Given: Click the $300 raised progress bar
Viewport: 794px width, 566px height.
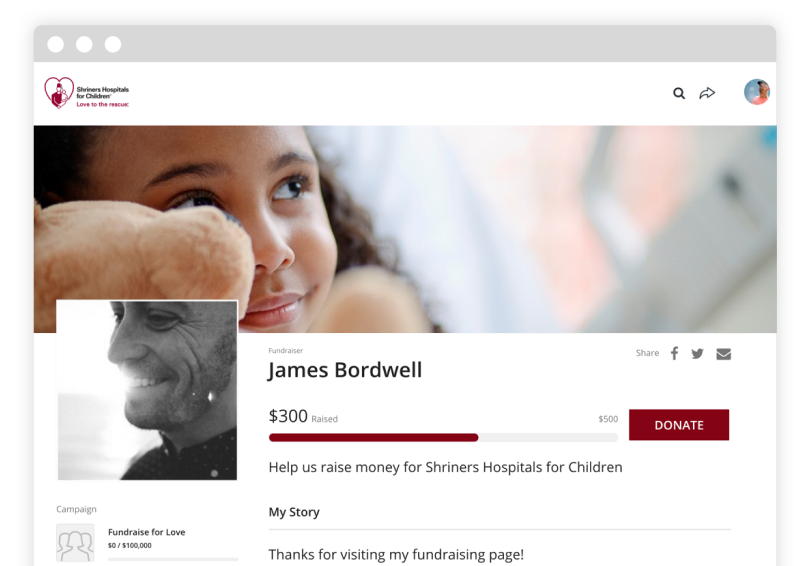Looking at the screenshot, I should (x=443, y=437).
